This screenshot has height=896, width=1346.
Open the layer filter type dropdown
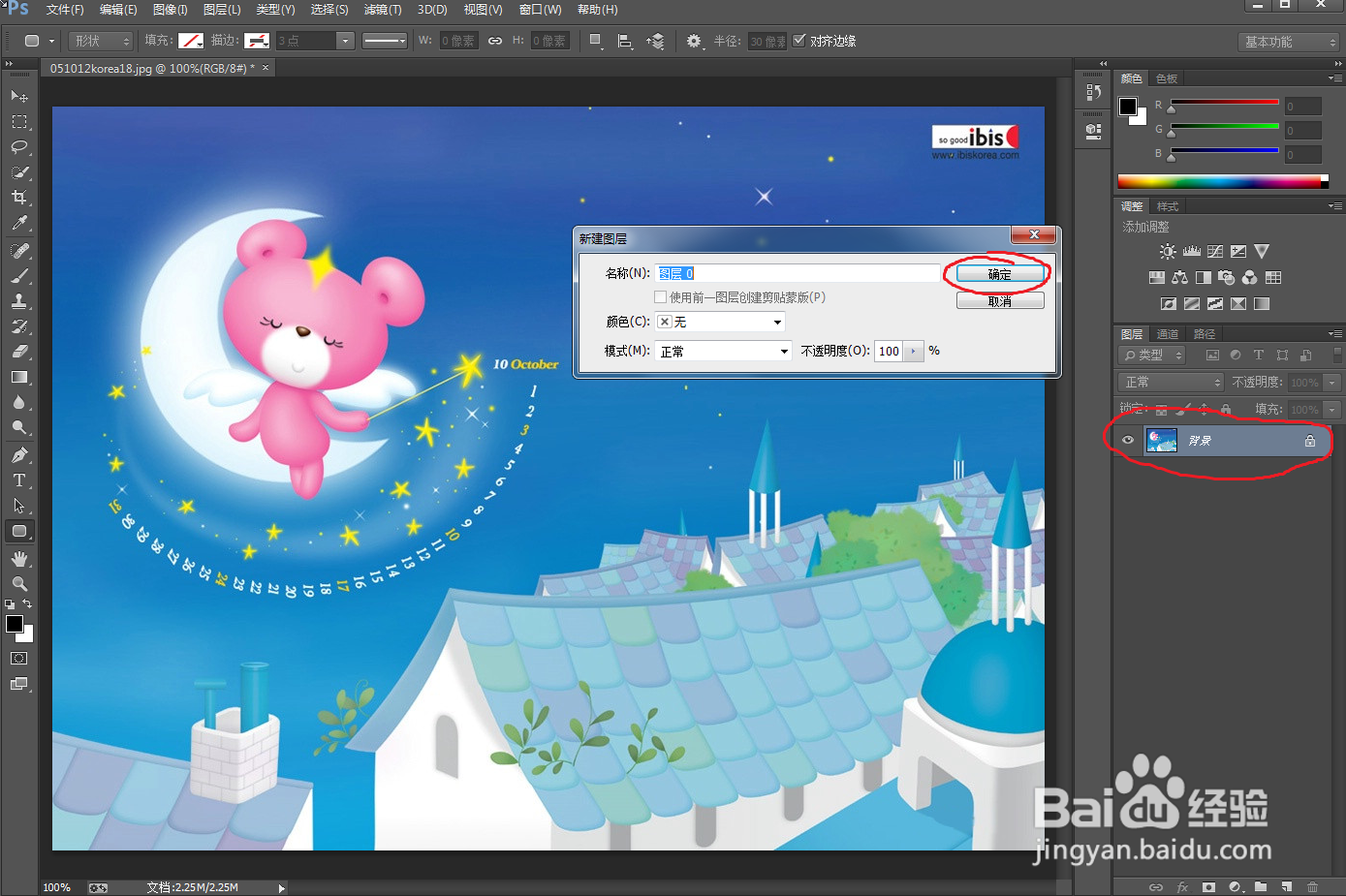tap(1152, 355)
